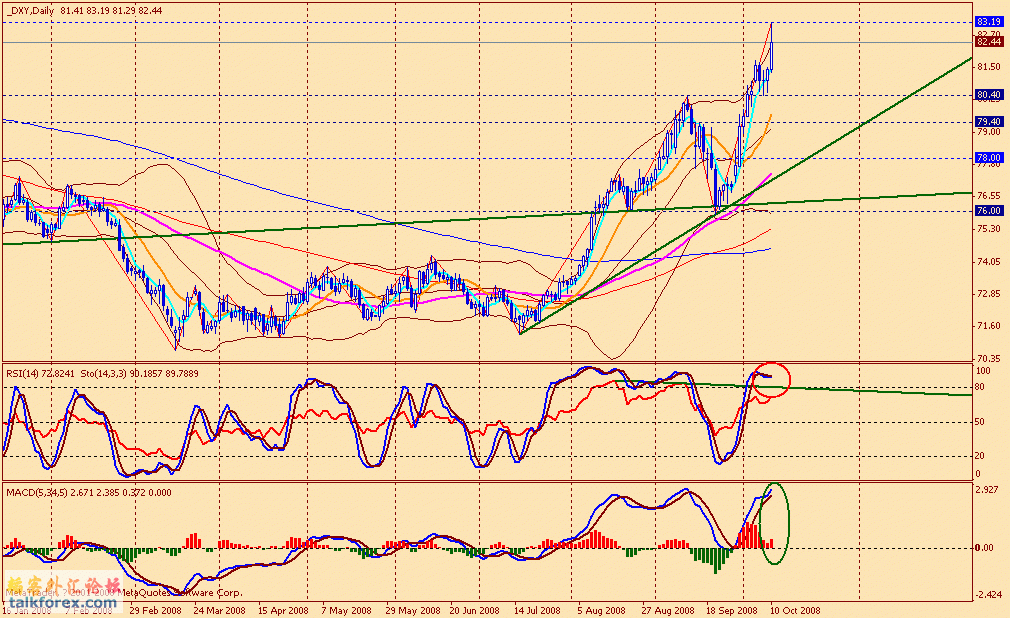This screenshot has height=618, width=1010.
Task: Click the 2.927 MACD scale value
Action: point(989,490)
